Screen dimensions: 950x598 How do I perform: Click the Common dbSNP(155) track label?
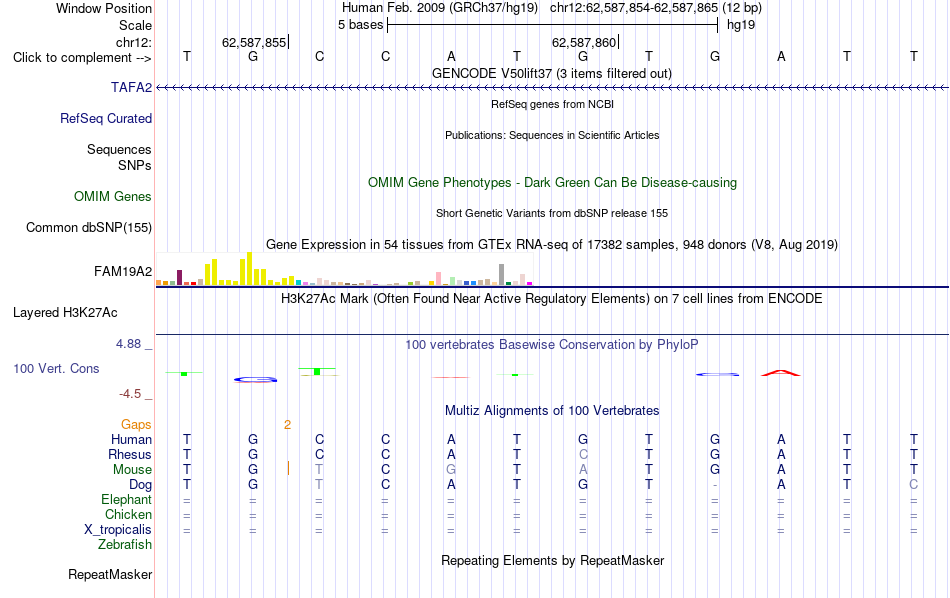tap(89, 228)
